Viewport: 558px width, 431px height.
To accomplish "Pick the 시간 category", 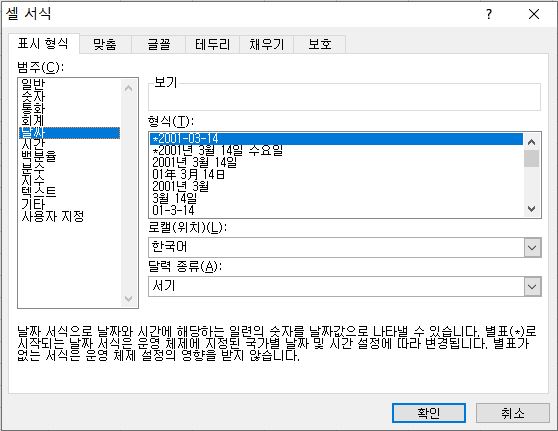I will 69,144.
